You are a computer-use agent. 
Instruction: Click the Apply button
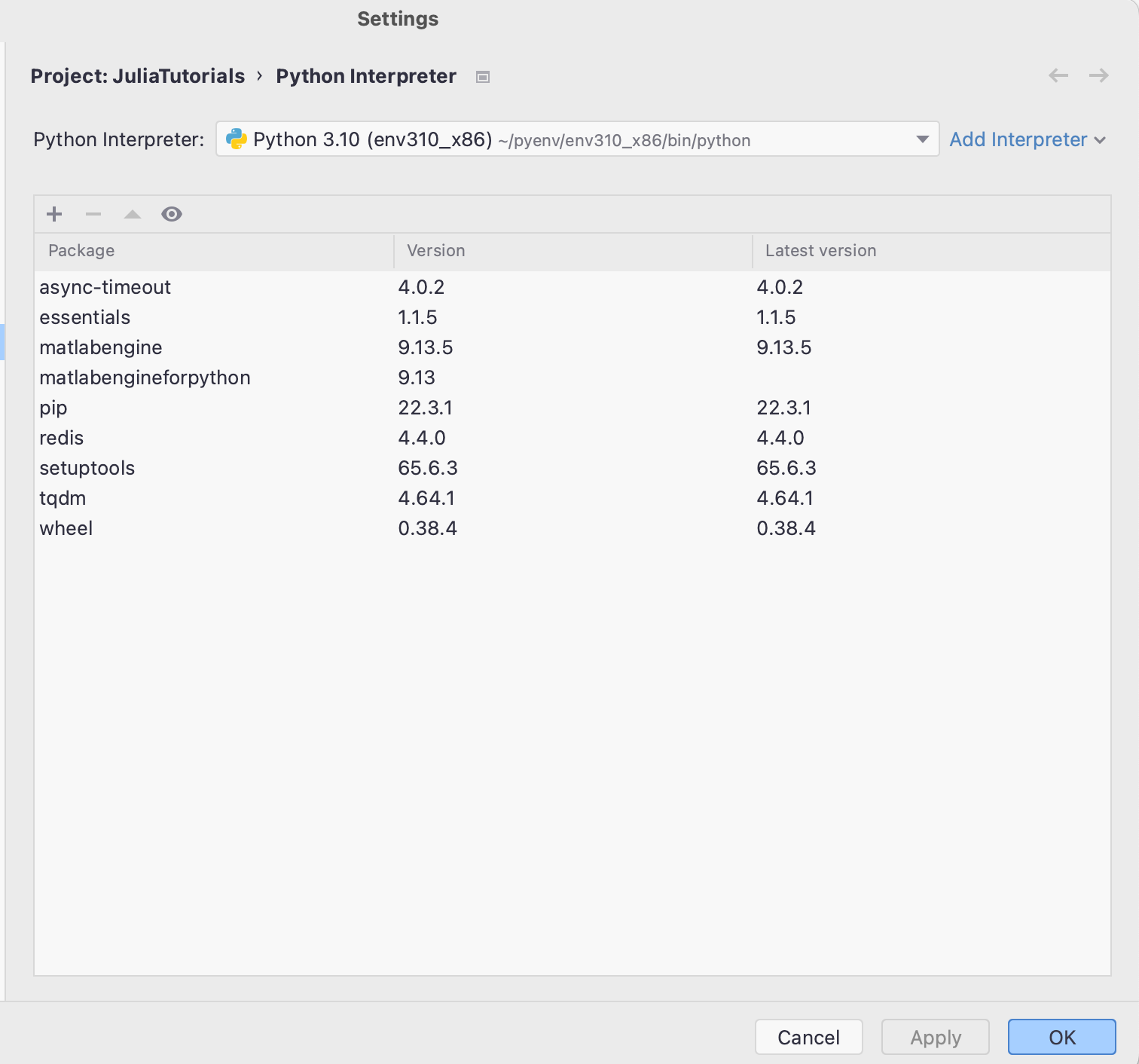pyautogui.click(x=936, y=1037)
